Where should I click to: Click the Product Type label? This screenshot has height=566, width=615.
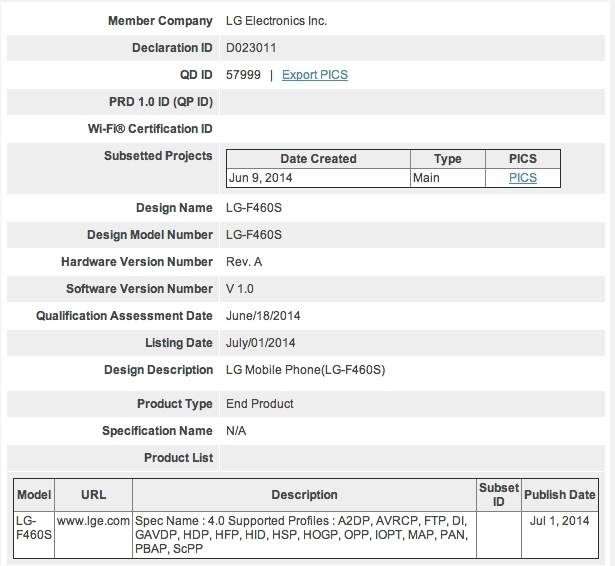(x=175, y=404)
